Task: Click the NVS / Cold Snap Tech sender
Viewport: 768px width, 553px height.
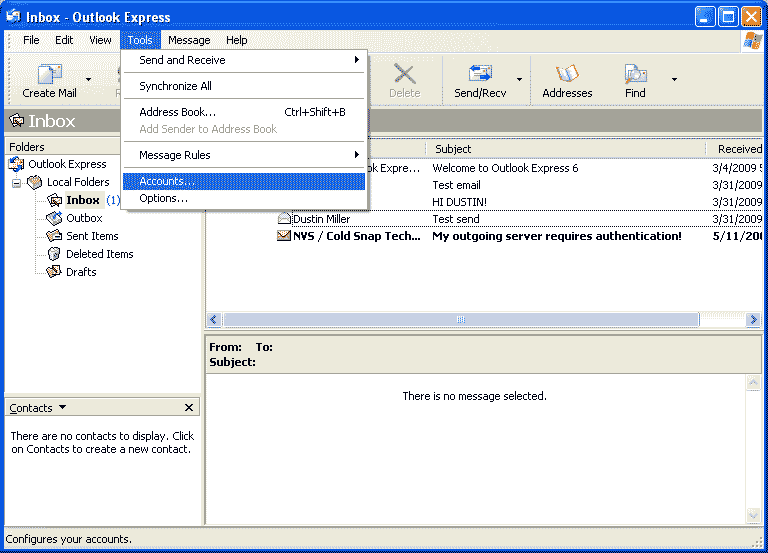Action: tap(357, 236)
